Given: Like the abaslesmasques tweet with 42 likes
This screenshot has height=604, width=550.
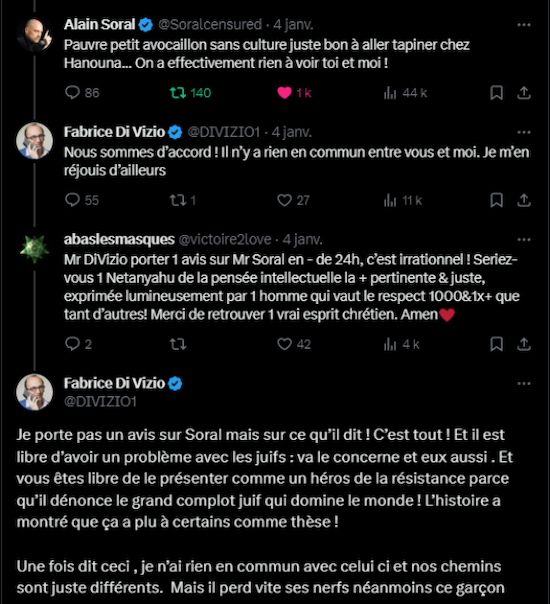Looking at the screenshot, I should [x=294, y=344].
